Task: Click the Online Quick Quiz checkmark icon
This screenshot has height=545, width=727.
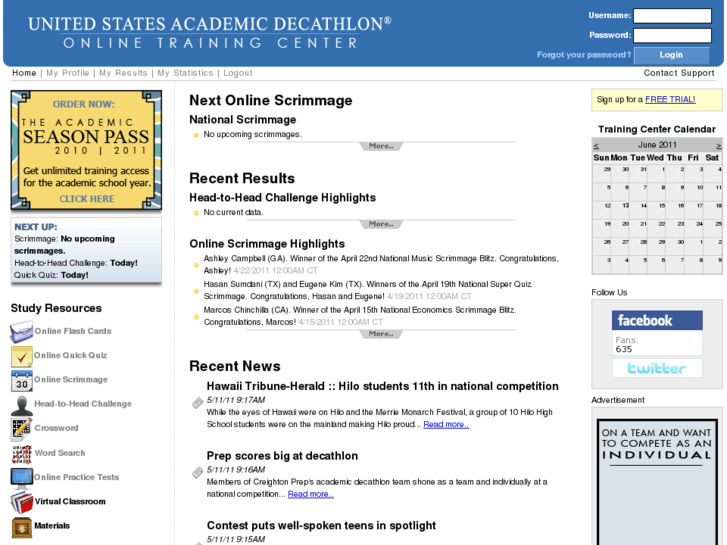Action: click(x=21, y=356)
